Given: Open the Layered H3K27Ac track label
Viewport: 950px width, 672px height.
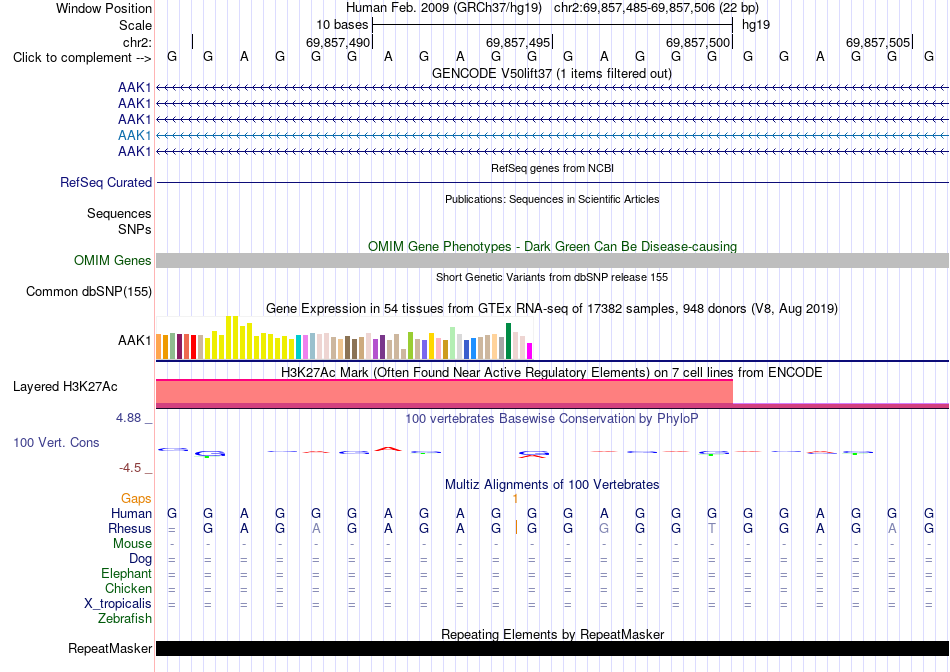Looking at the screenshot, I should pos(65,387).
